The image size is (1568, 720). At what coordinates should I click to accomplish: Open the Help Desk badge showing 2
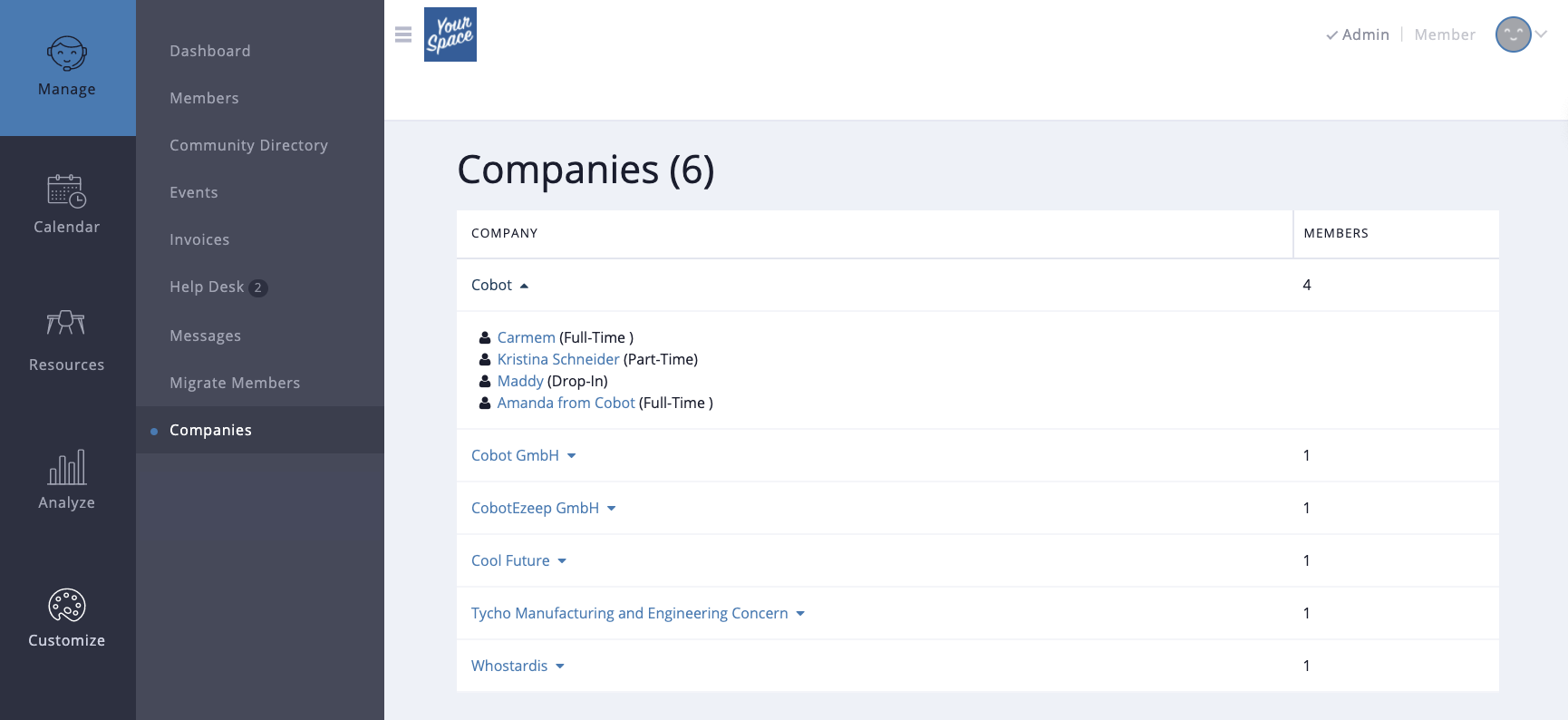[x=258, y=287]
